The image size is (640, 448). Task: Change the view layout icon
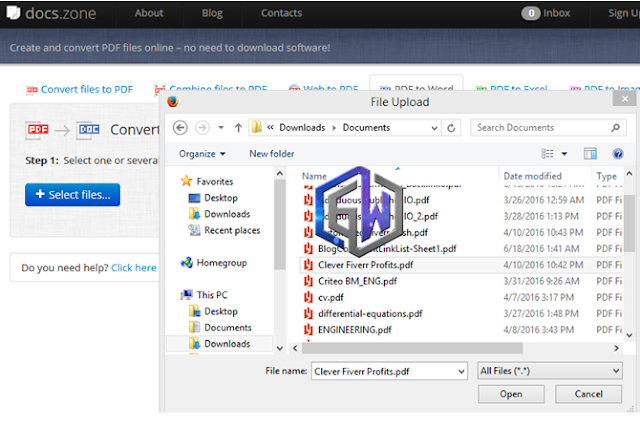click(548, 154)
